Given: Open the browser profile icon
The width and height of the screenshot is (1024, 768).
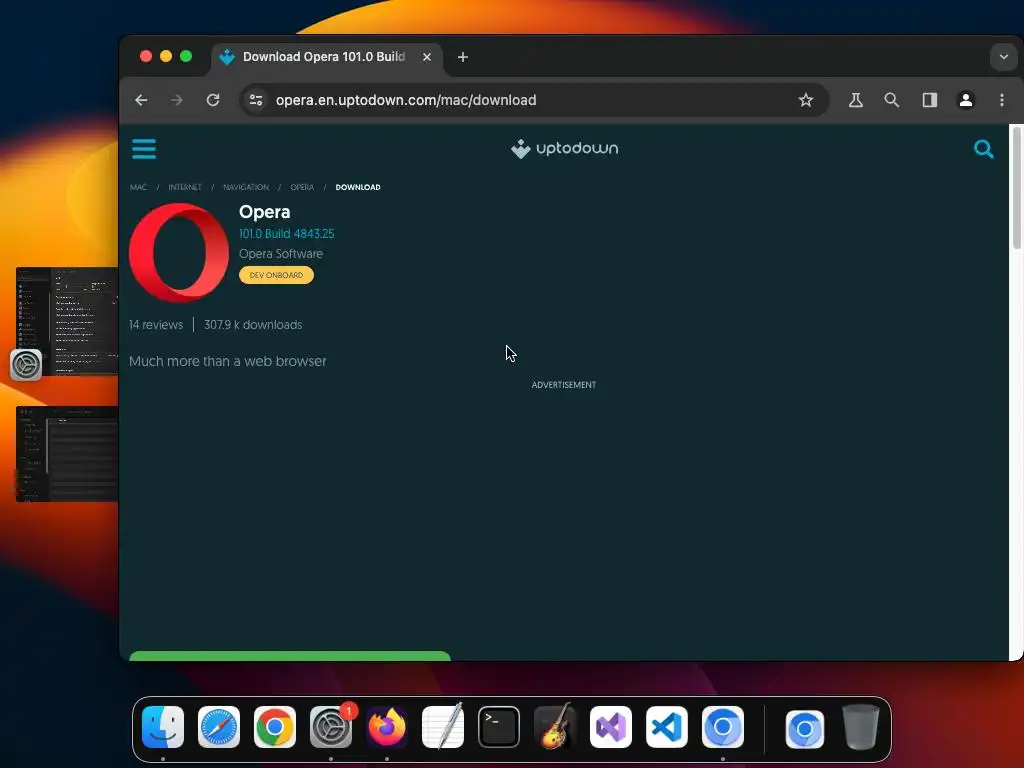Looking at the screenshot, I should (966, 100).
